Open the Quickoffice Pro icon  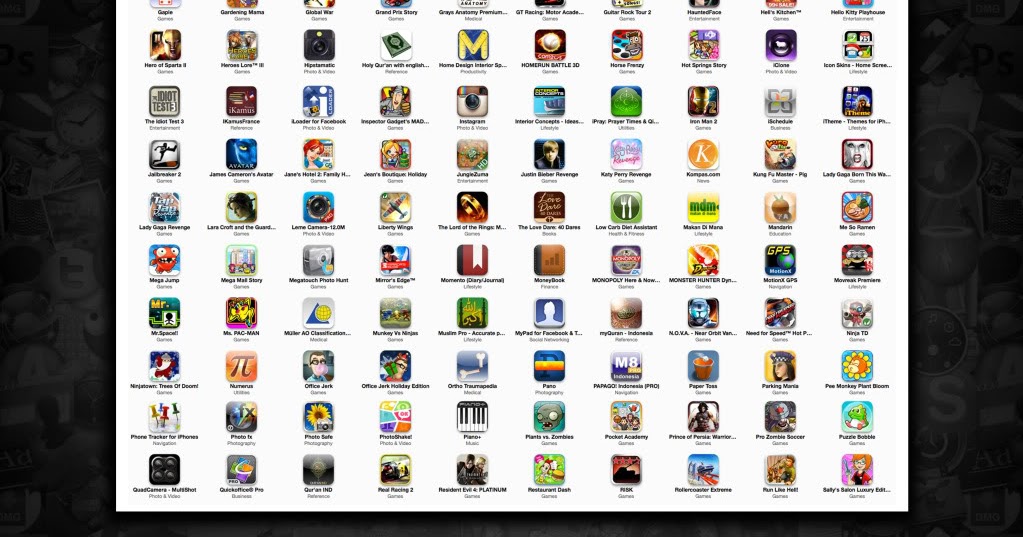(x=241, y=470)
